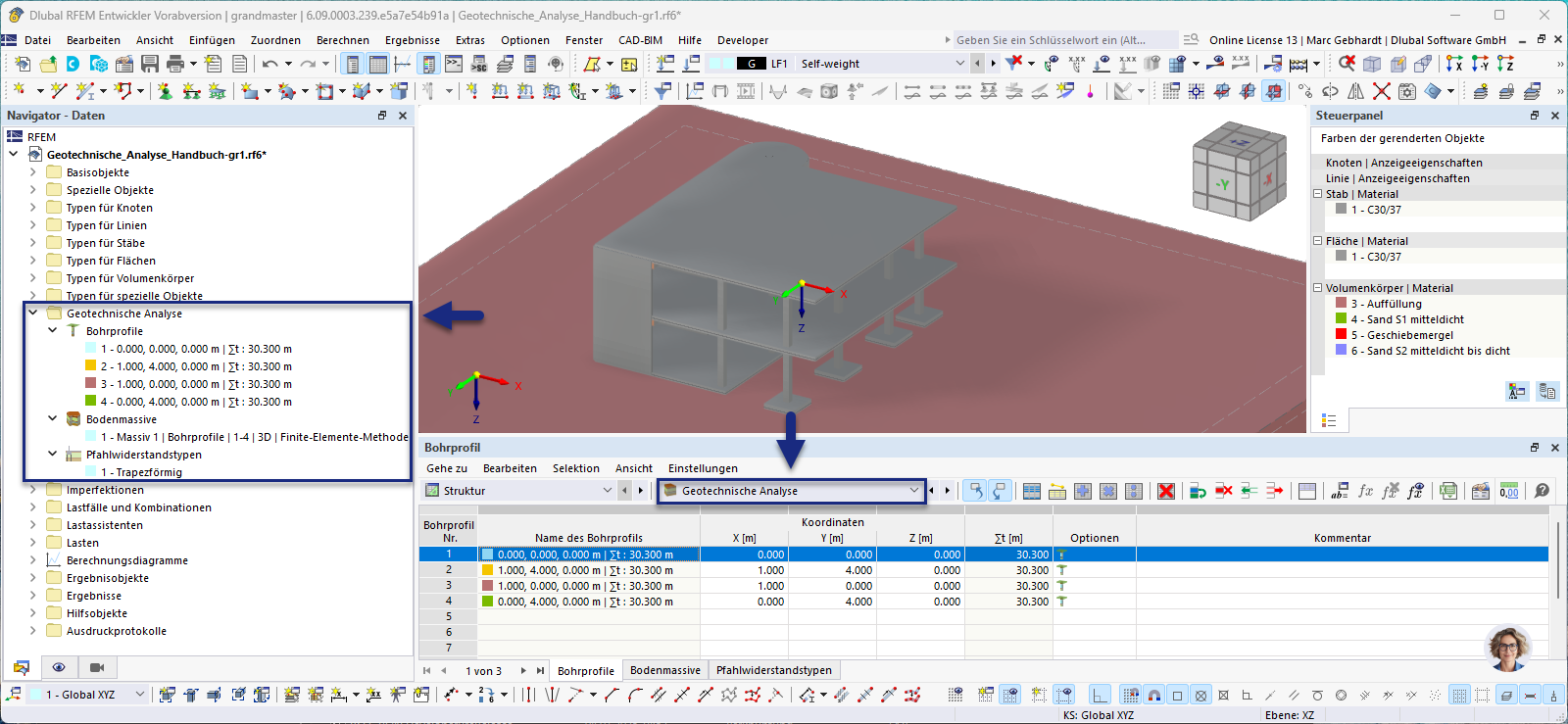The height and width of the screenshot is (724, 1568).
Task: Open the Struktur dropdown in Bohrprofil panel
Action: (518, 491)
